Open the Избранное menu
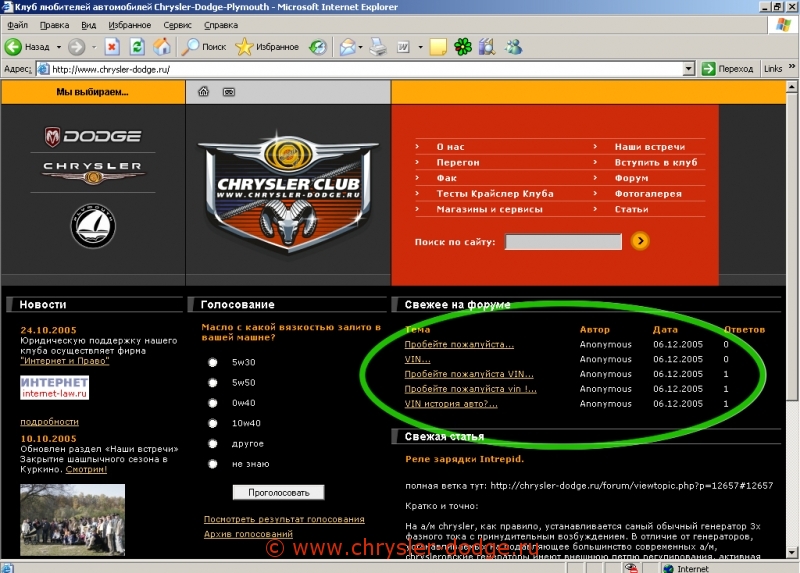 [130, 25]
